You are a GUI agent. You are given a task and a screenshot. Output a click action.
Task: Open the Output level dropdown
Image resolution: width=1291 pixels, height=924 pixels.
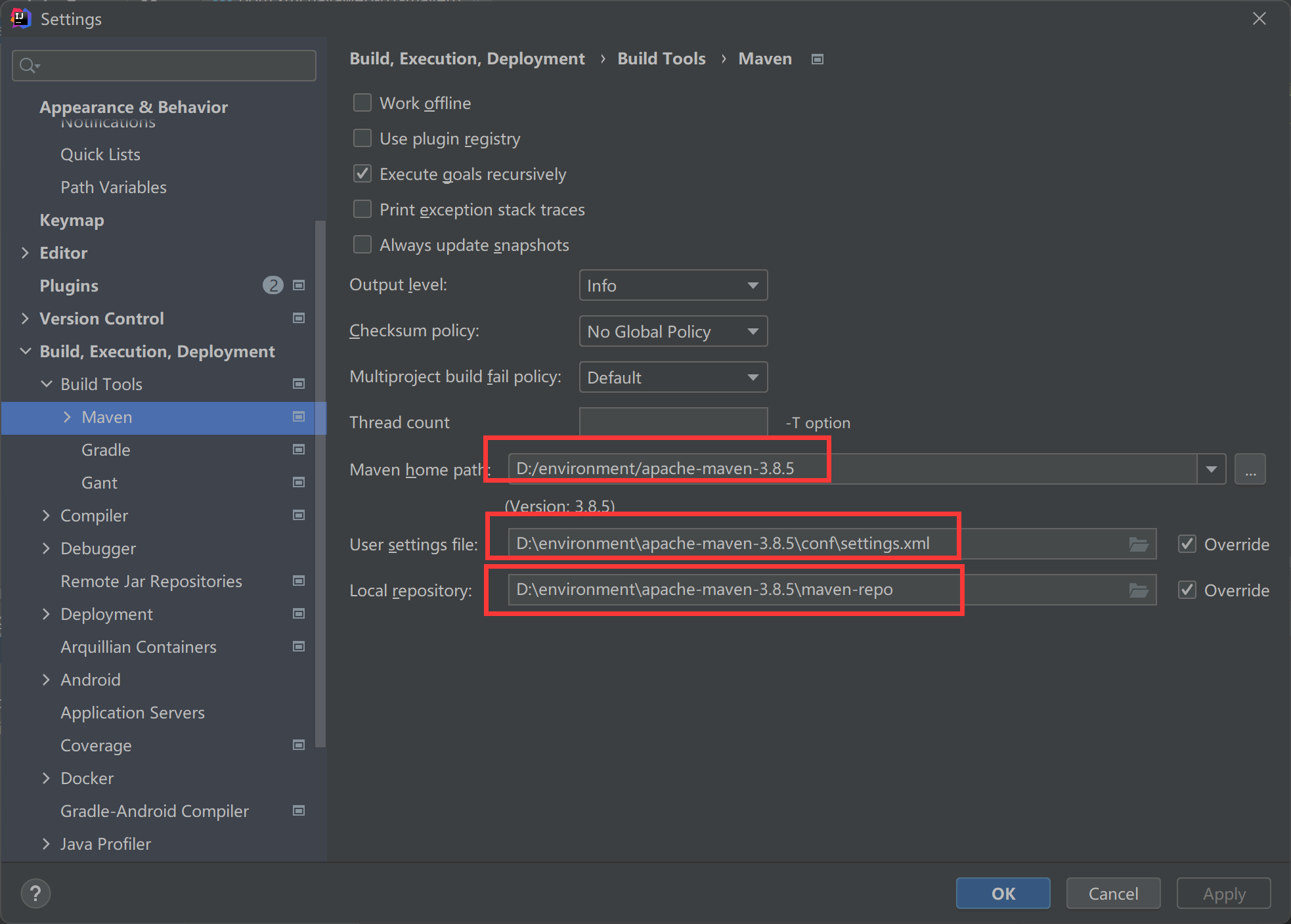[x=673, y=286]
